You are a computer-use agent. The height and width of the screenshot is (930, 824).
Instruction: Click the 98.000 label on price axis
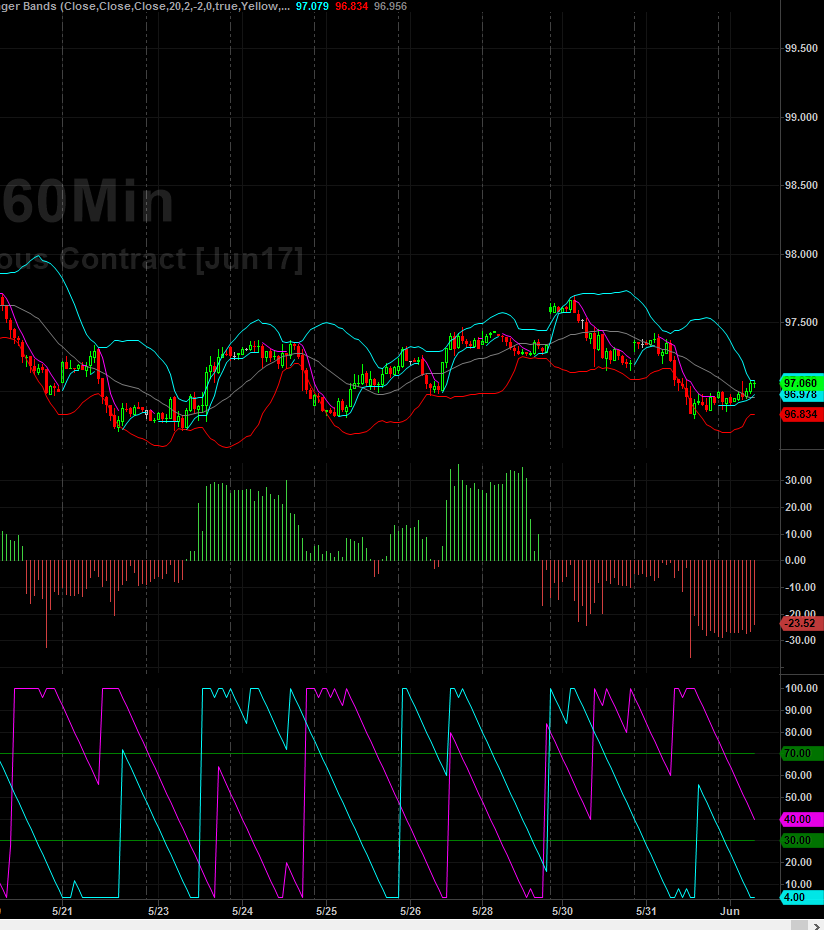(x=800, y=255)
